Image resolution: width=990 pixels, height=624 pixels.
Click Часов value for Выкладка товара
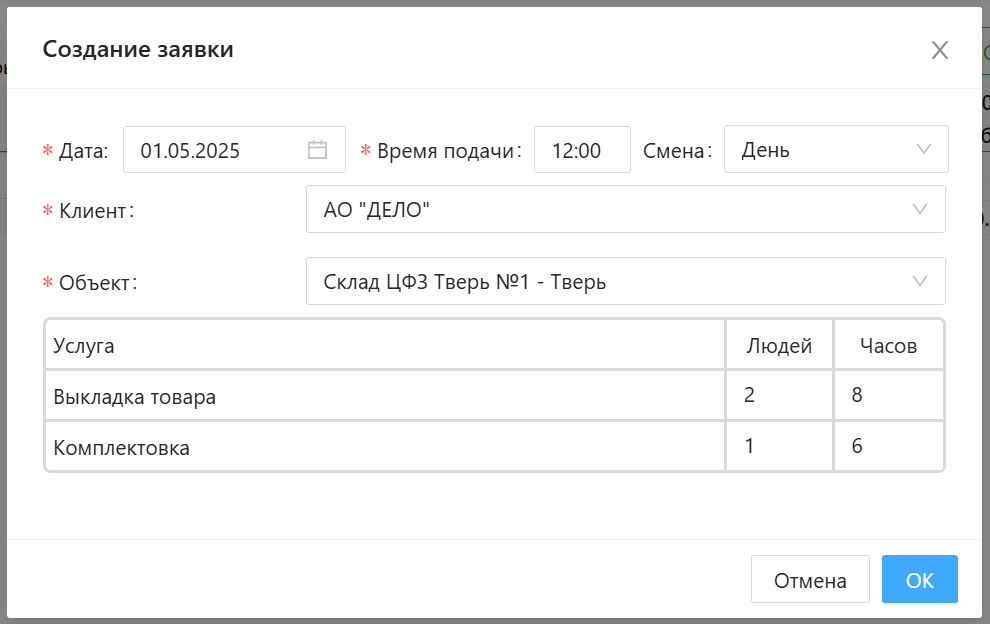tap(888, 395)
